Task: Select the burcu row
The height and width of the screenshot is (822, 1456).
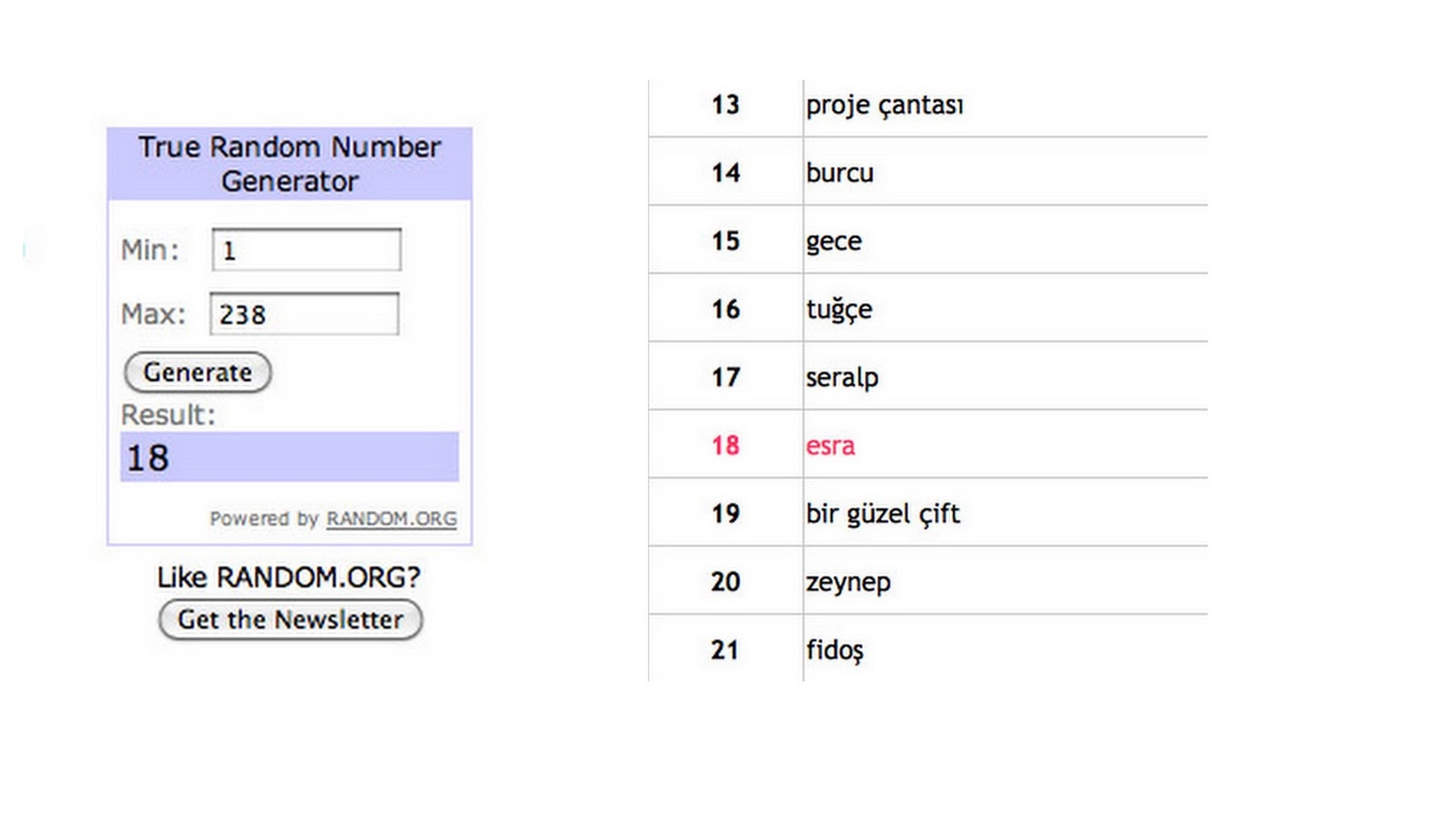Action: (928, 172)
